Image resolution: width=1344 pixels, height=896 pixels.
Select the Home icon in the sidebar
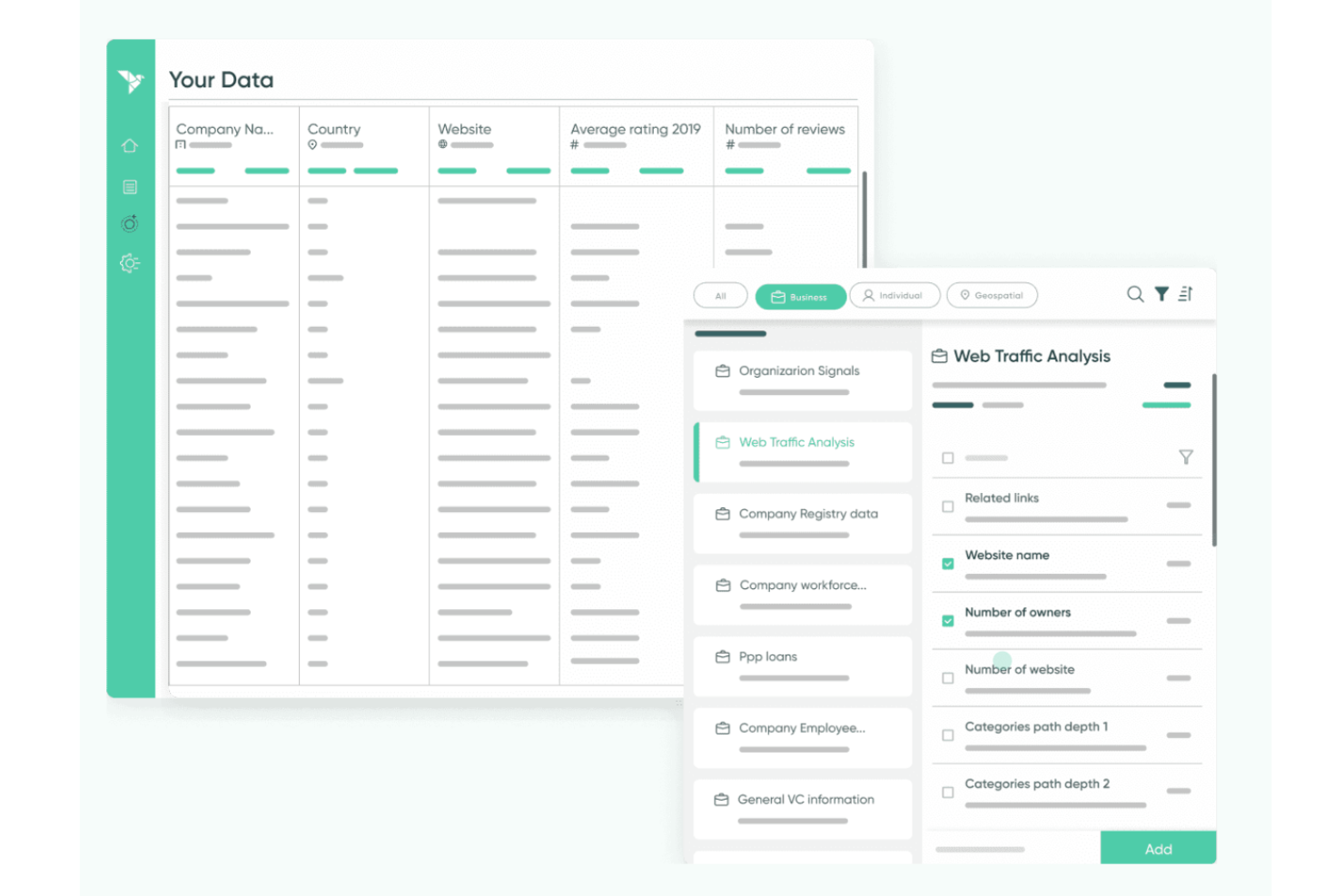[130, 145]
